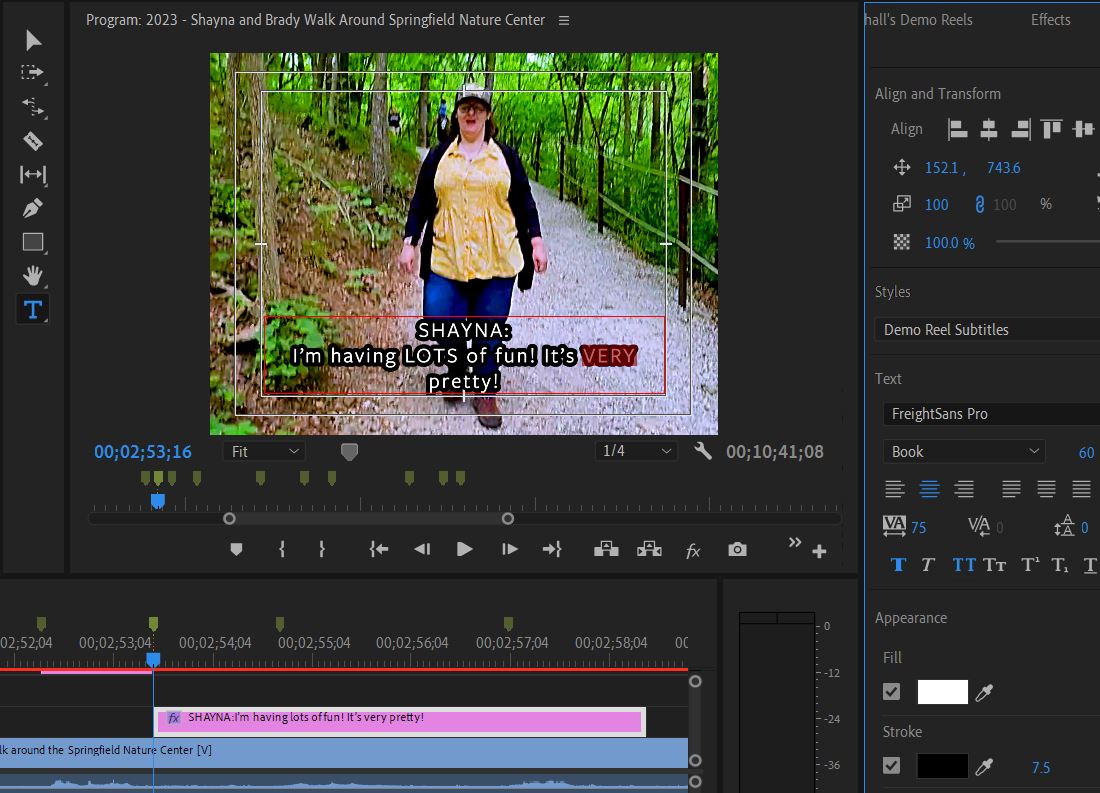Screen dimensions: 1100x793
Task: Open the Fit zoom level dropdown
Action: (x=264, y=451)
